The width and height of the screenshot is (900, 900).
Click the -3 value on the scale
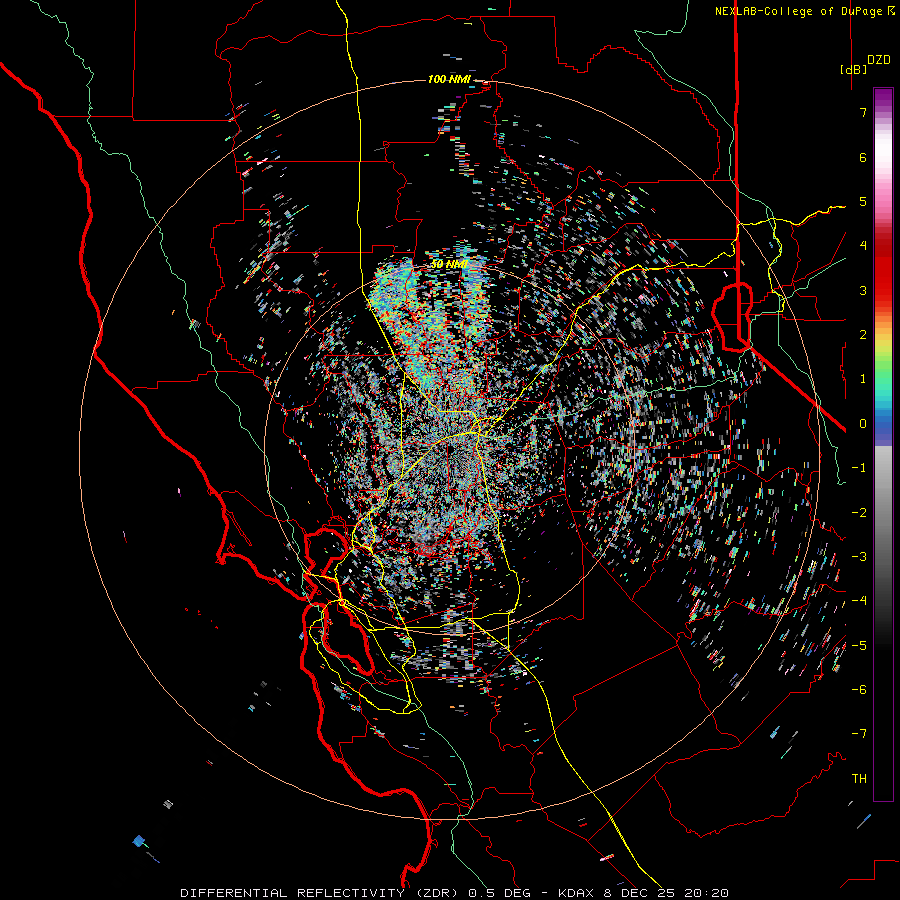(859, 557)
